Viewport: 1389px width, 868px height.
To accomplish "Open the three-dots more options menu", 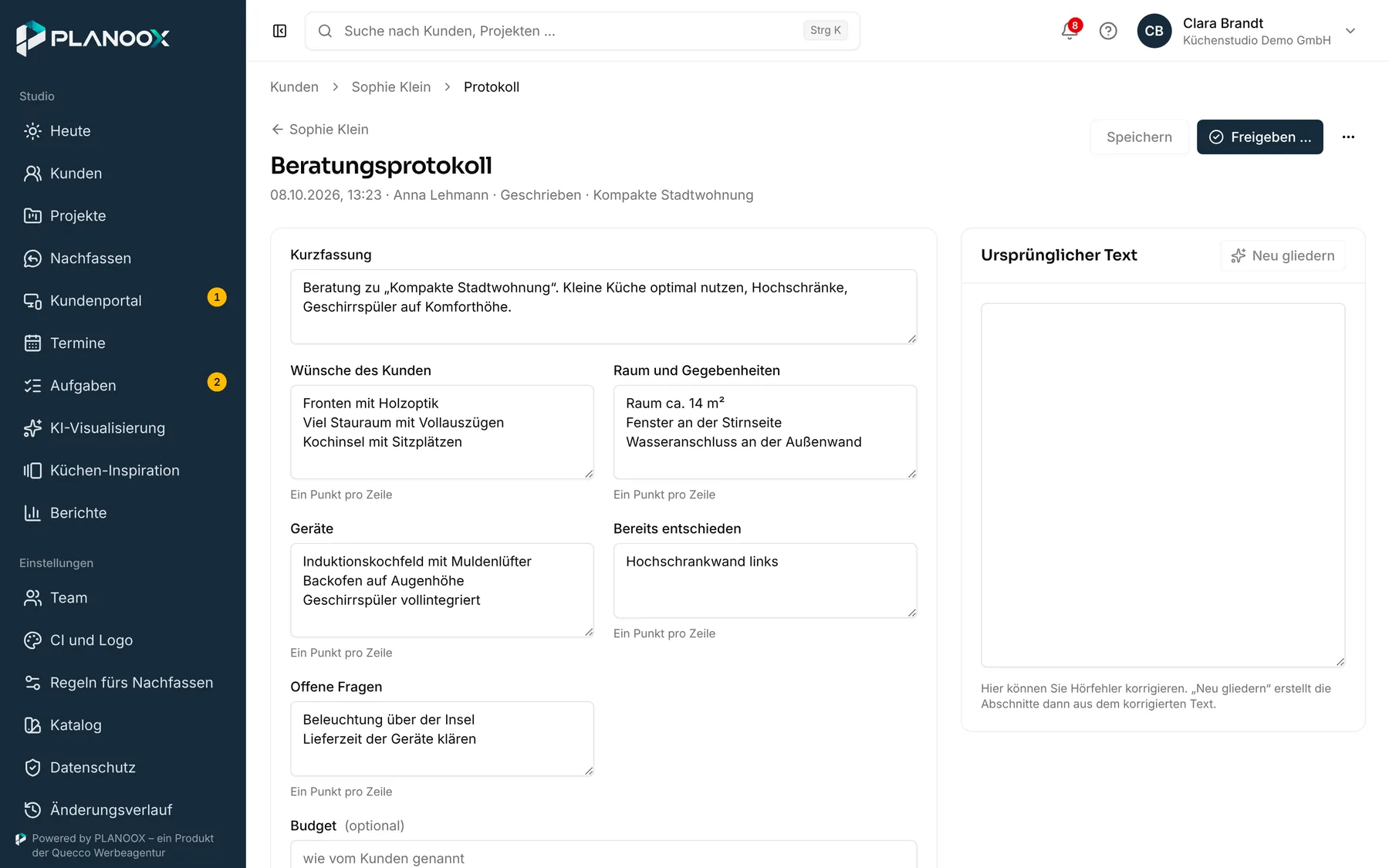I will tap(1348, 137).
